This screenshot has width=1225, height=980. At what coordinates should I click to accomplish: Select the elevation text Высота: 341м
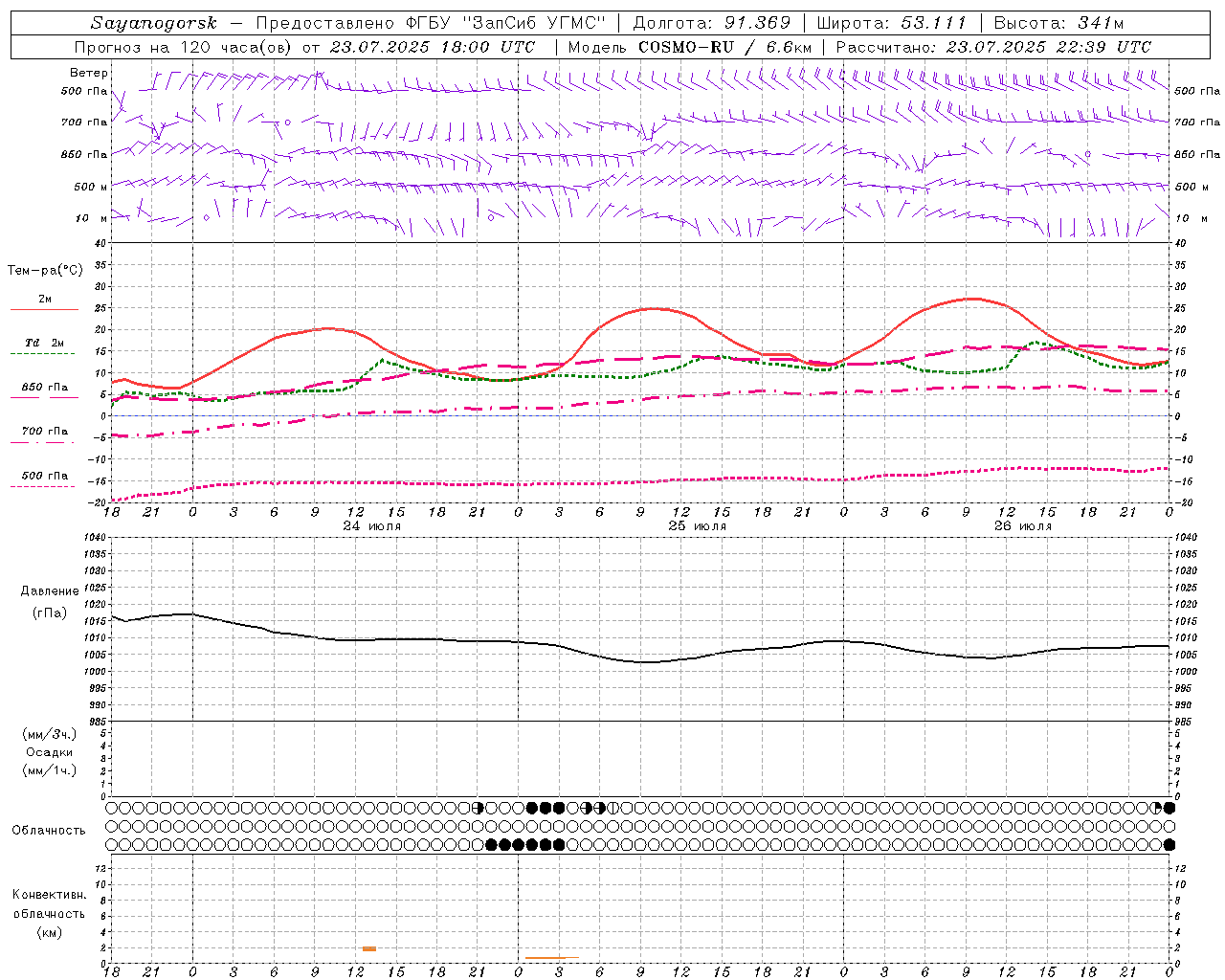pos(1058,23)
